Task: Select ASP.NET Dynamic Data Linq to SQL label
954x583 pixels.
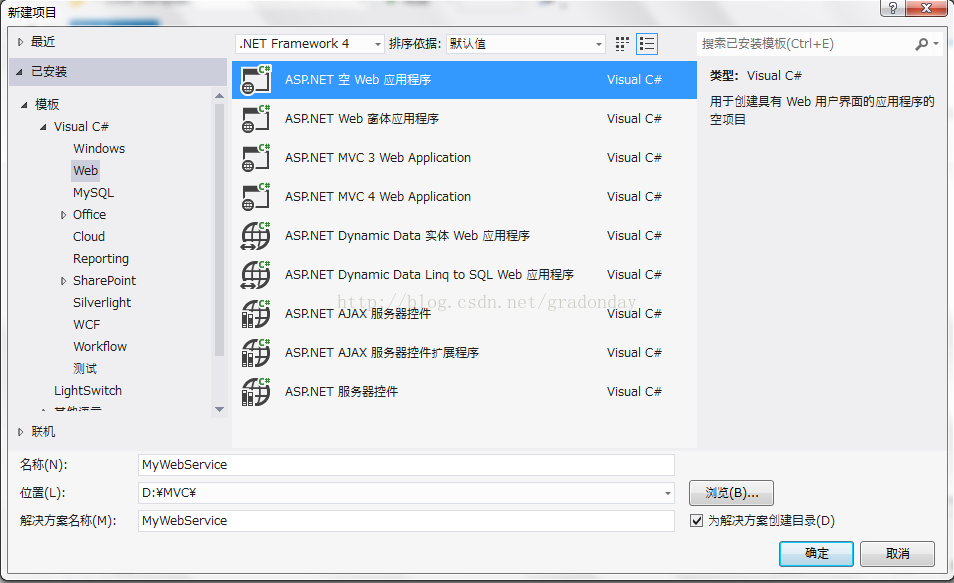Action: point(429,274)
